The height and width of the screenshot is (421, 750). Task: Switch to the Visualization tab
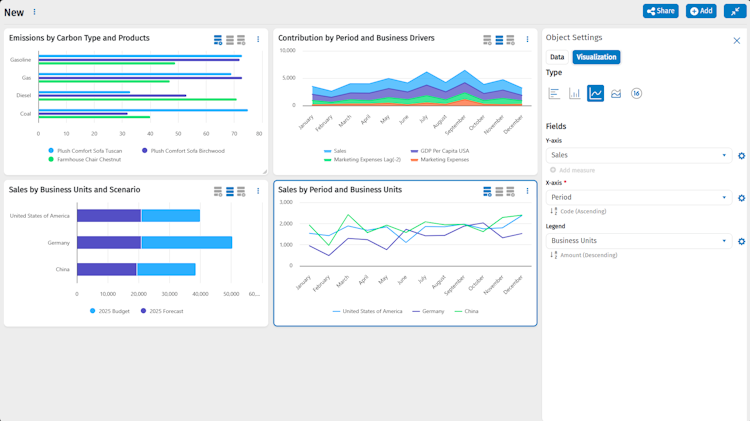(x=596, y=57)
